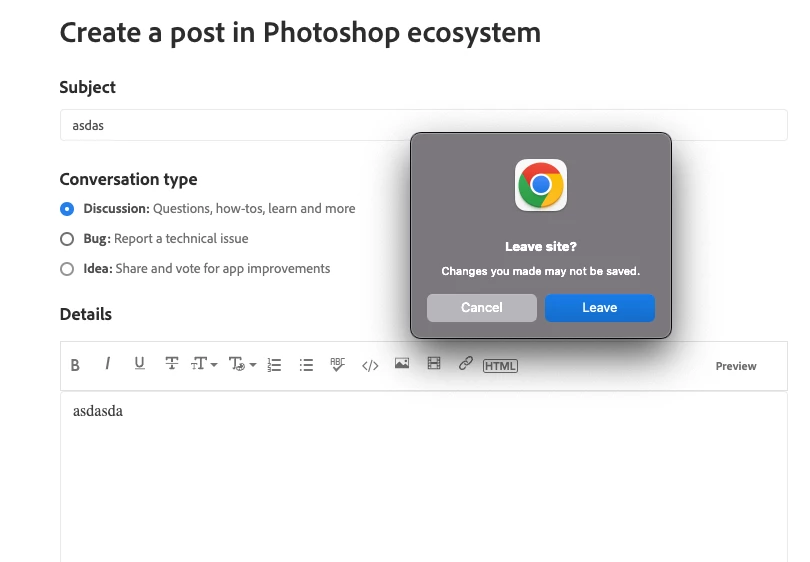
Task: Toggle Bold formatting in the editor toolbar
Action: (75, 365)
